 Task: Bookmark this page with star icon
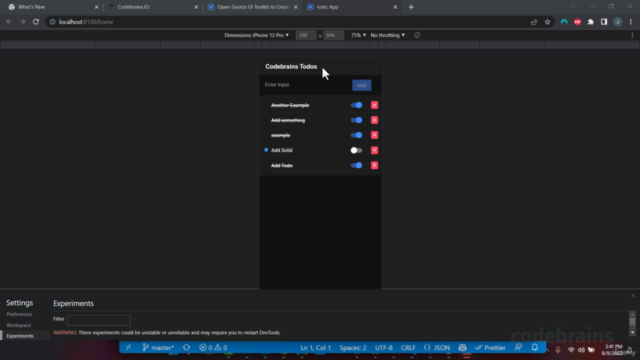coord(547,22)
